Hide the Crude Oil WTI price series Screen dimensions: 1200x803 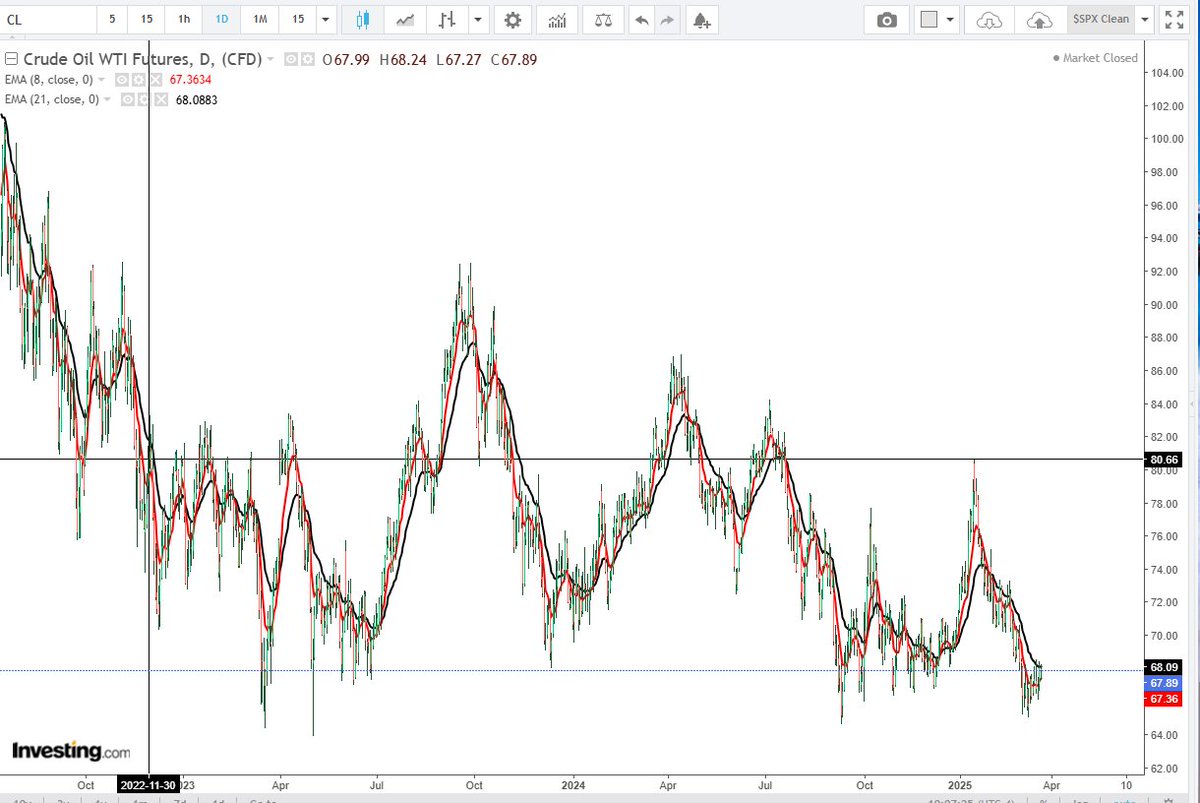(291, 59)
